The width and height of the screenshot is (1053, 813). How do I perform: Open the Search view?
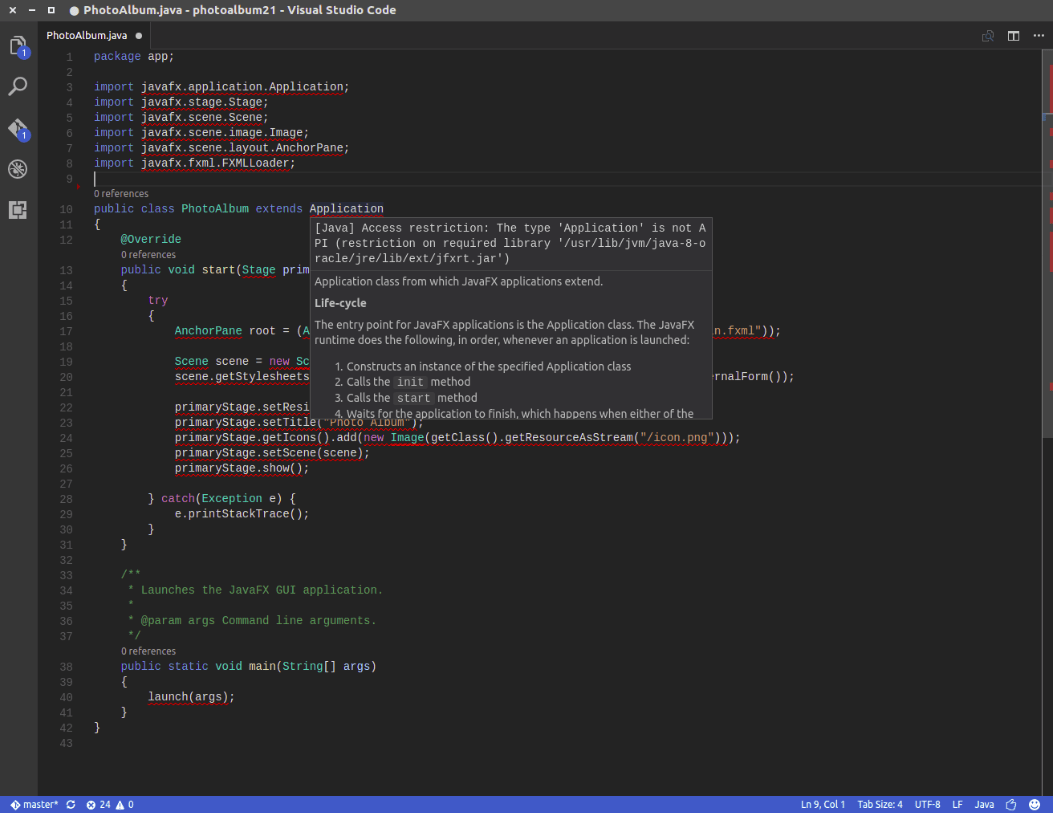coord(17,86)
